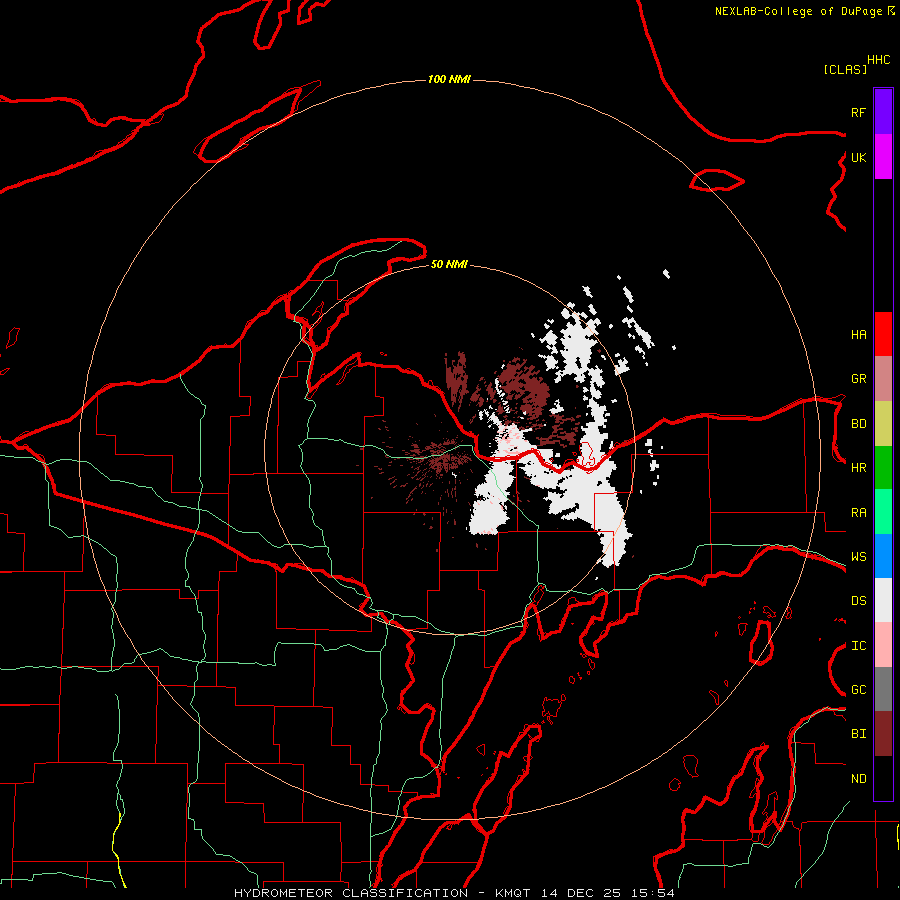Screen dimensions: 900x900
Task: Click the HHC product label
Action: click(879, 60)
